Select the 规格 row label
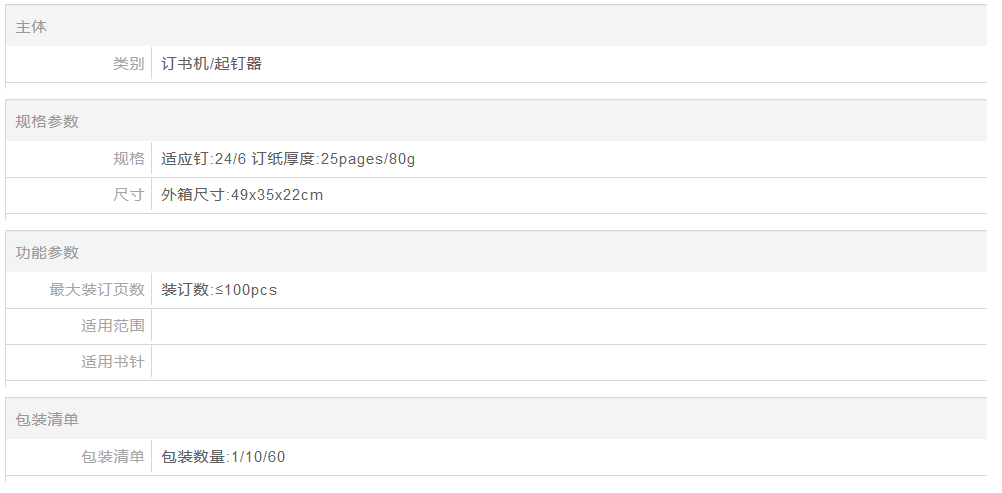1002x493 pixels. coord(128,159)
